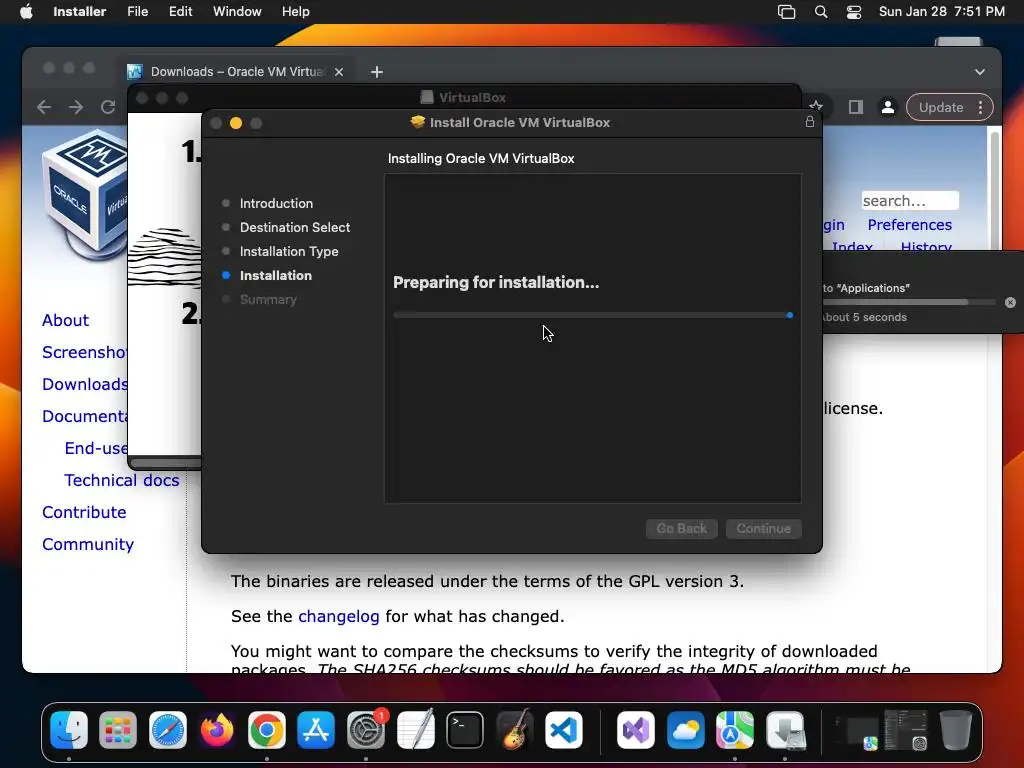Click the website search field
Viewport: 1024px width, 768px height.
(910, 200)
